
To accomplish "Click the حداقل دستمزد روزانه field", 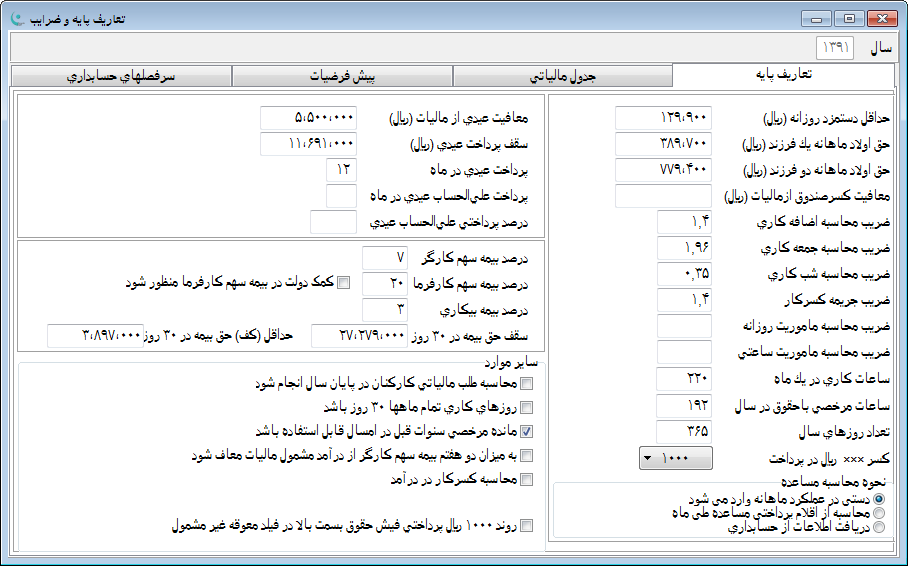I will [662, 119].
